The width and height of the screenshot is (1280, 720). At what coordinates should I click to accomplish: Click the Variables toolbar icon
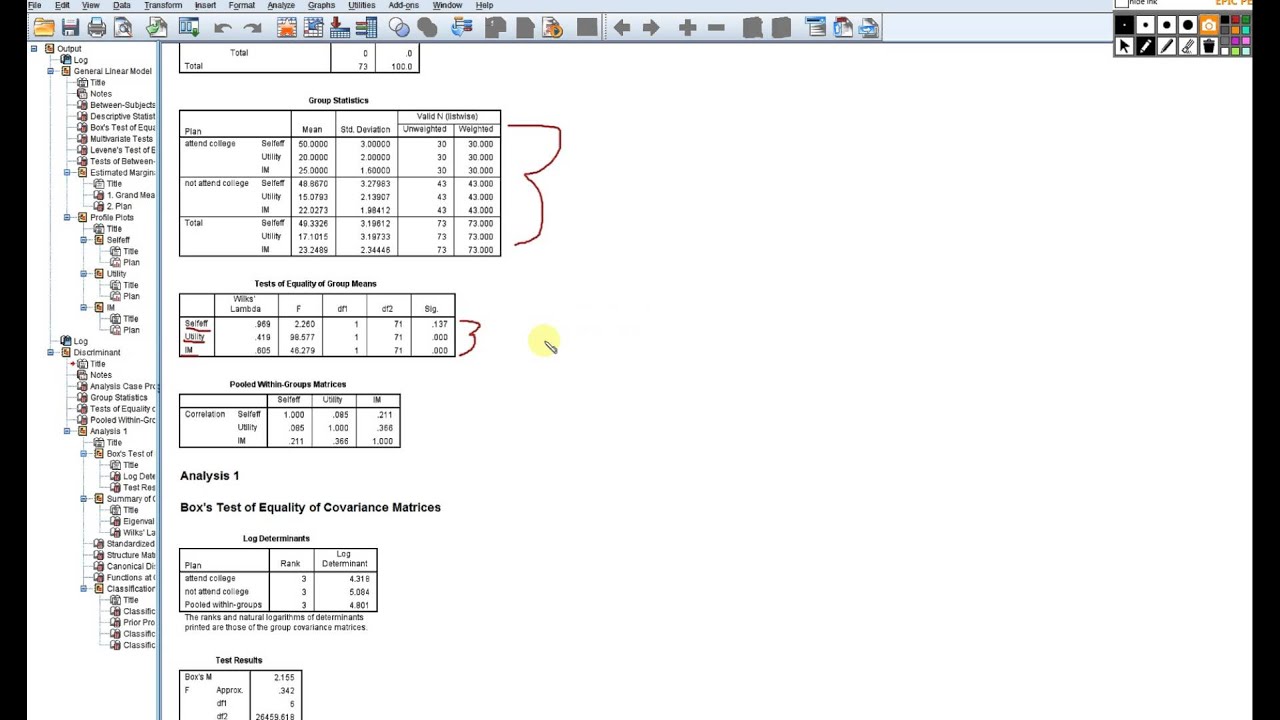point(368,27)
